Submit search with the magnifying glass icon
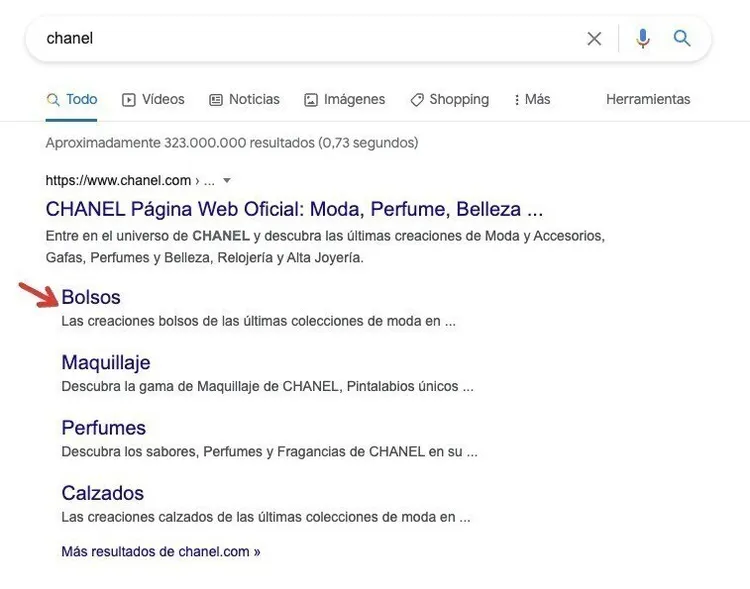 click(682, 38)
